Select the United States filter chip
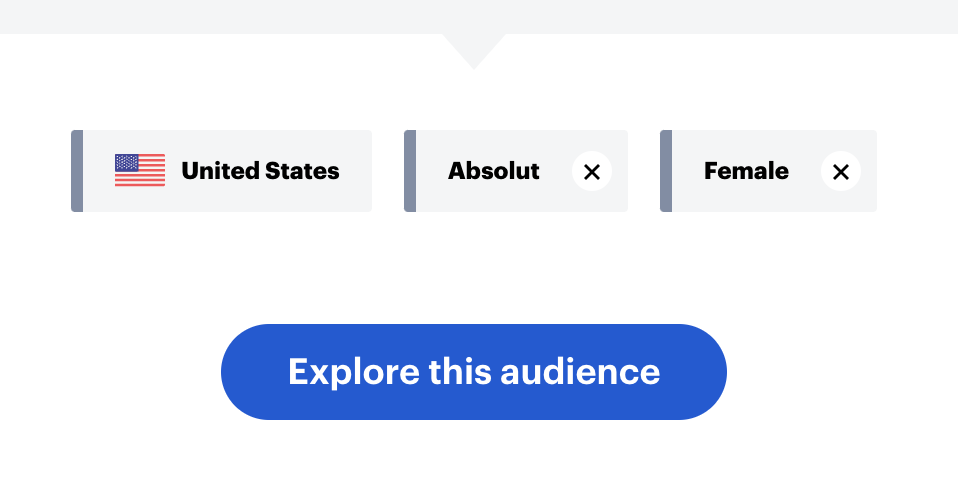Viewport: 958px width, 482px height. coord(221,171)
